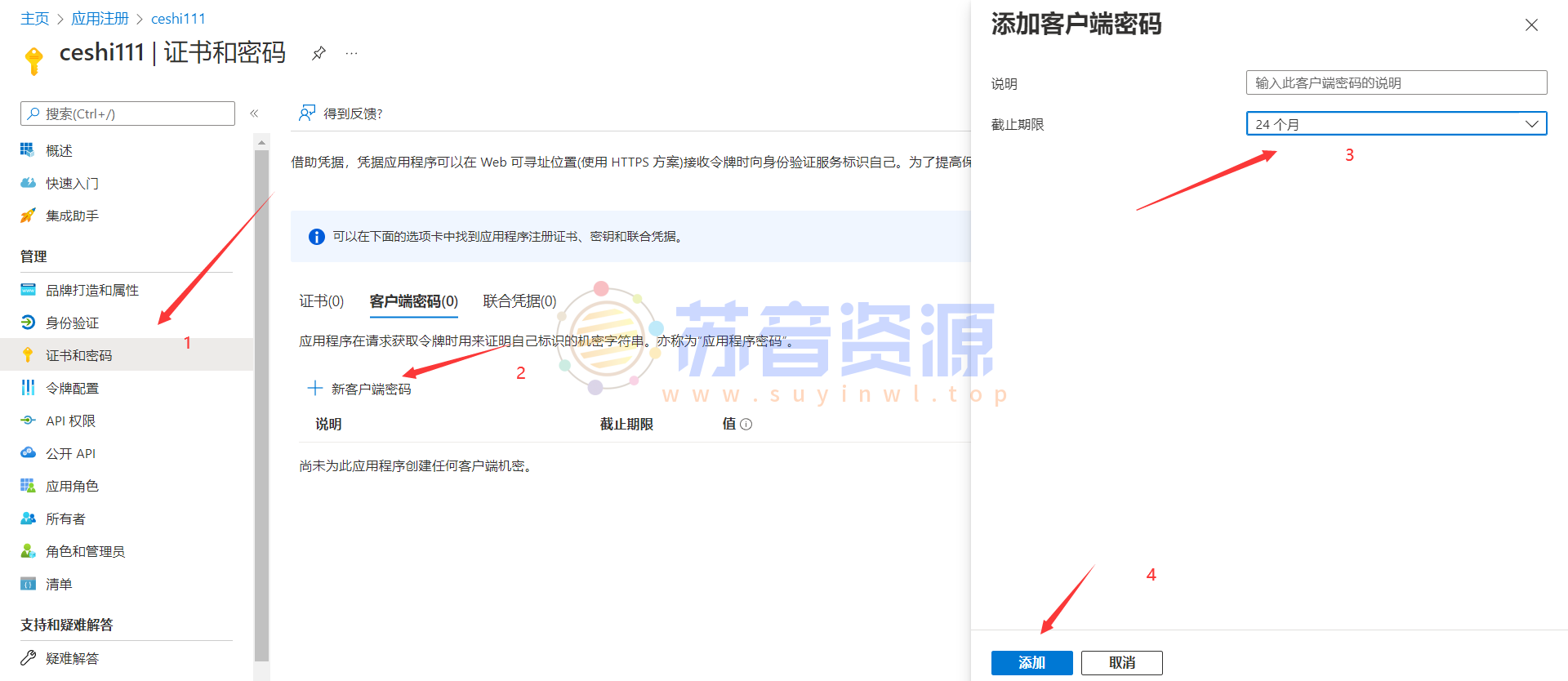Switch to the 联合凭据(0) tab
Viewport: 1568px width, 681px height.
coord(520,301)
